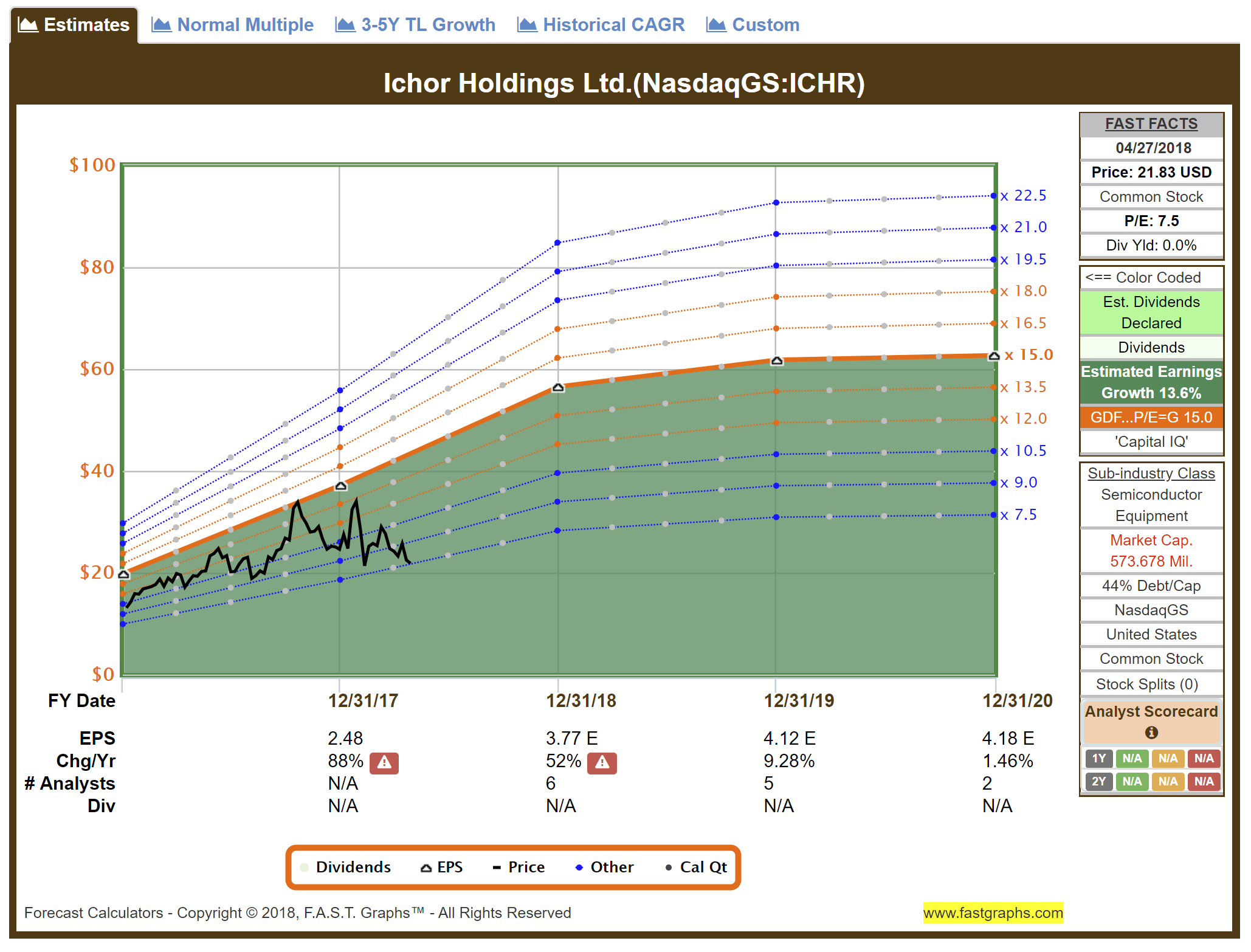Click the warning icon next to 52%
Viewport: 1251px width, 952px height.
pyautogui.click(x=602, y=762)
